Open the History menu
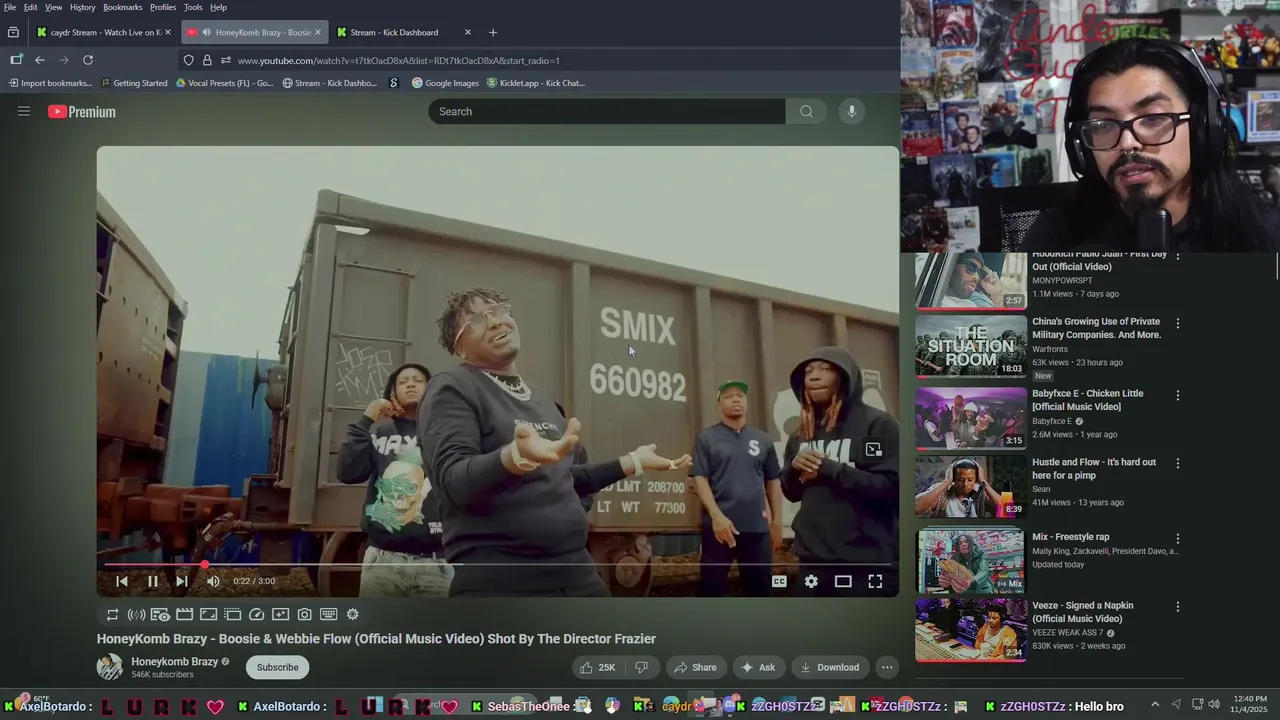1280x720 pixels. click(83, 7)
